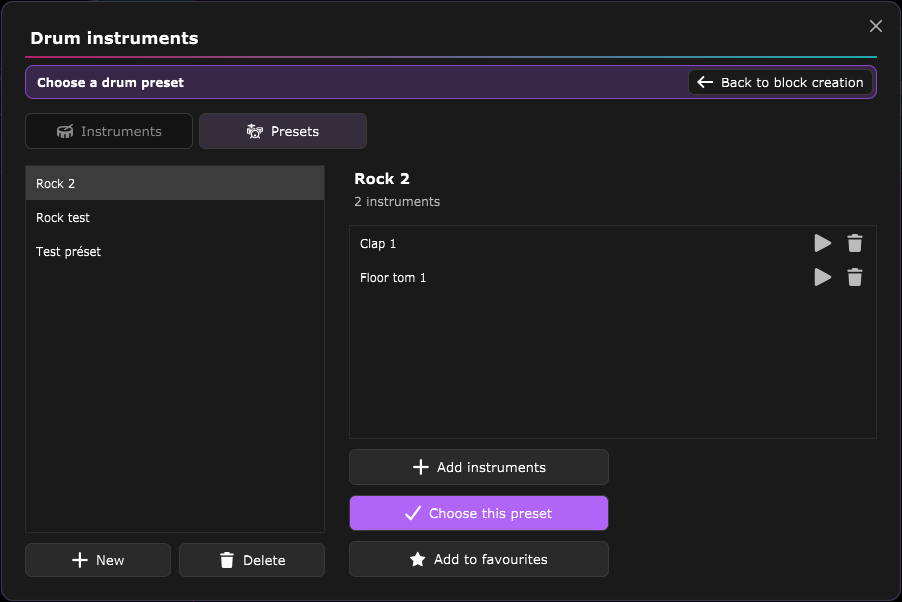The image size is (902, 602).
Task: Click the Clap 1 instrument row
Action: 613,243
